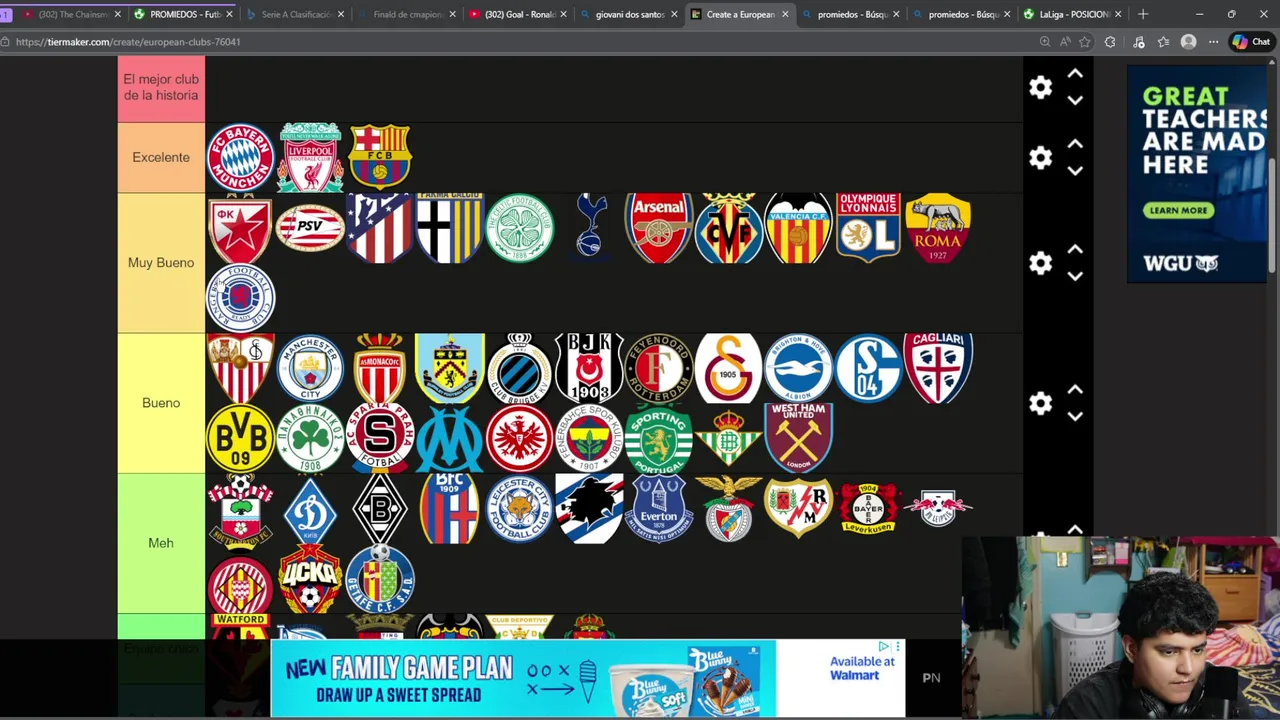Click Learn More on WGU ad

pyautogui.click(x=1178, y=210)
